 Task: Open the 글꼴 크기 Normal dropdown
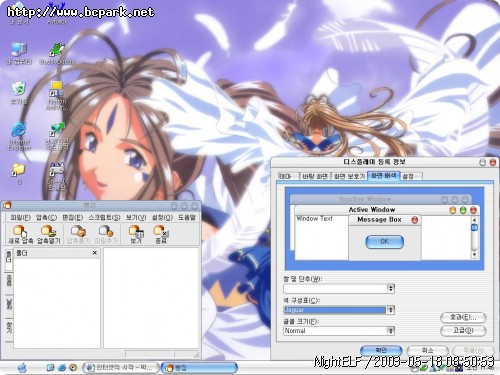coord(391,331)
